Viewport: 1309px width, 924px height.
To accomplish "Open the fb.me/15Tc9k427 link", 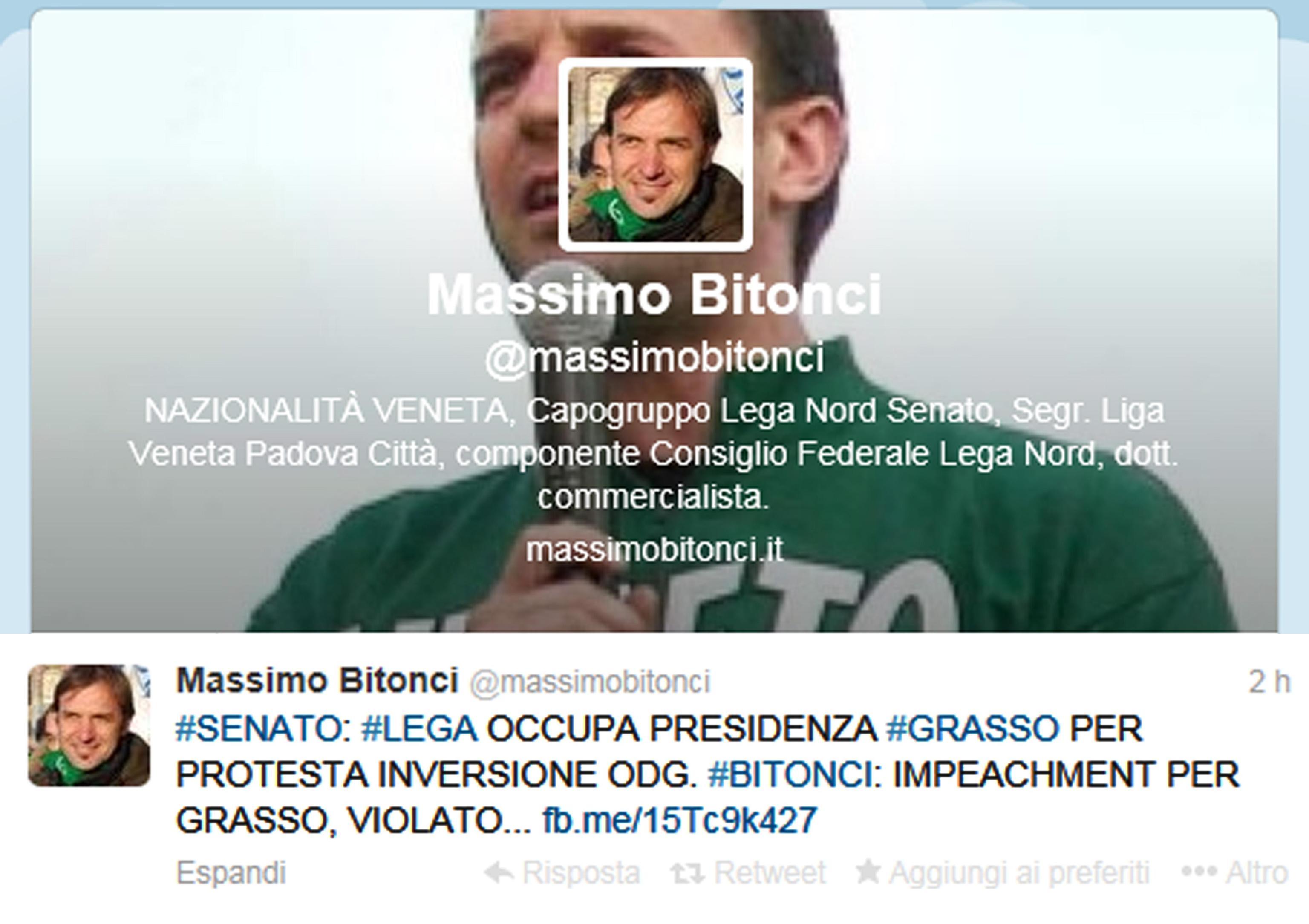I will pos(680,820).
